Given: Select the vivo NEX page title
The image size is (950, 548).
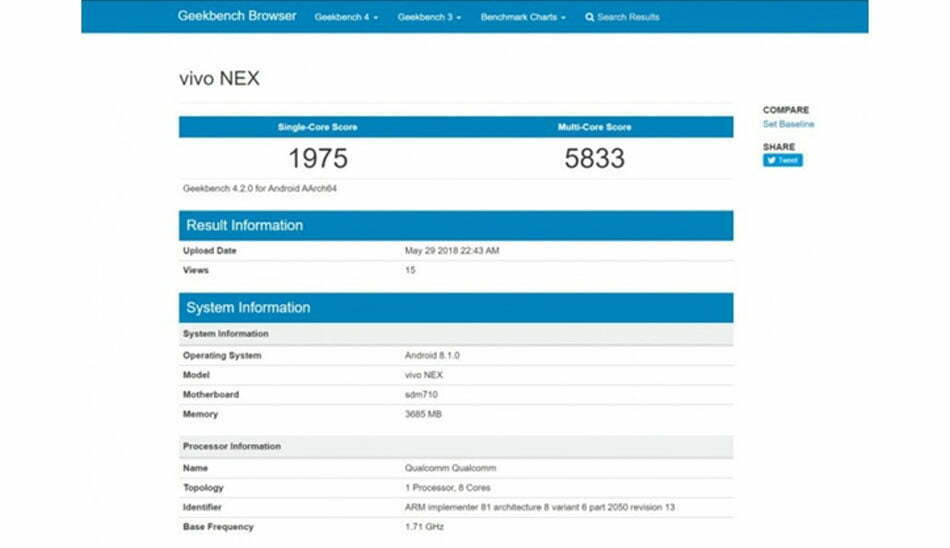Looking at the screenshot, I should (x=219, y=78).
